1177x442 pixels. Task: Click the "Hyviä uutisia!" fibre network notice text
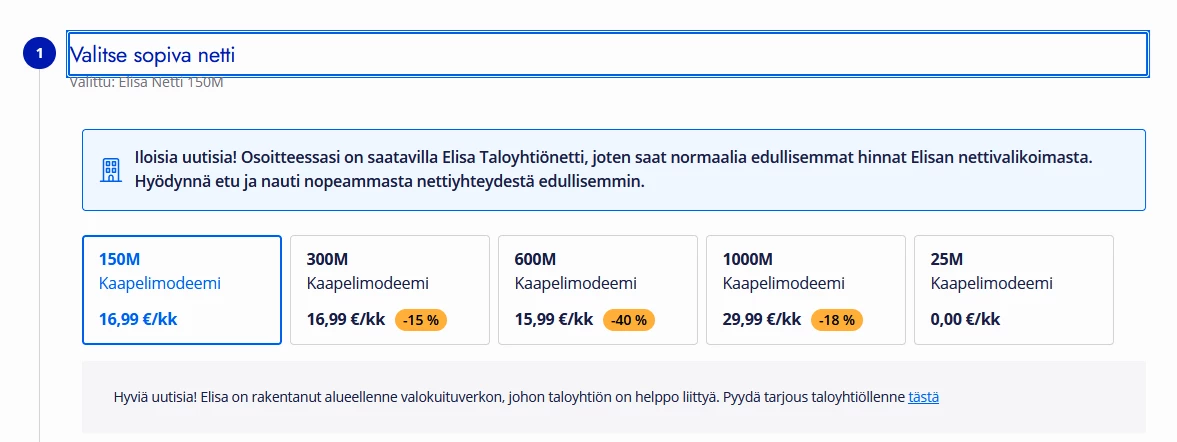(510, 397)
